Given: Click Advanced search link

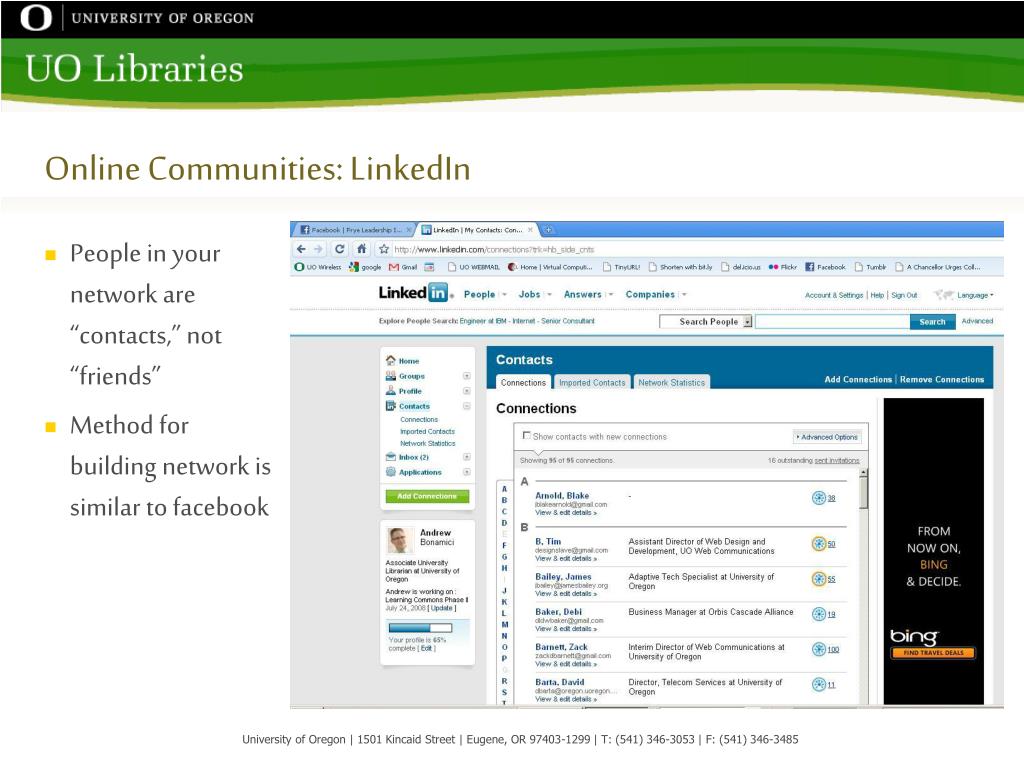Looking at the screenshot, I should [x=977, y=321].
